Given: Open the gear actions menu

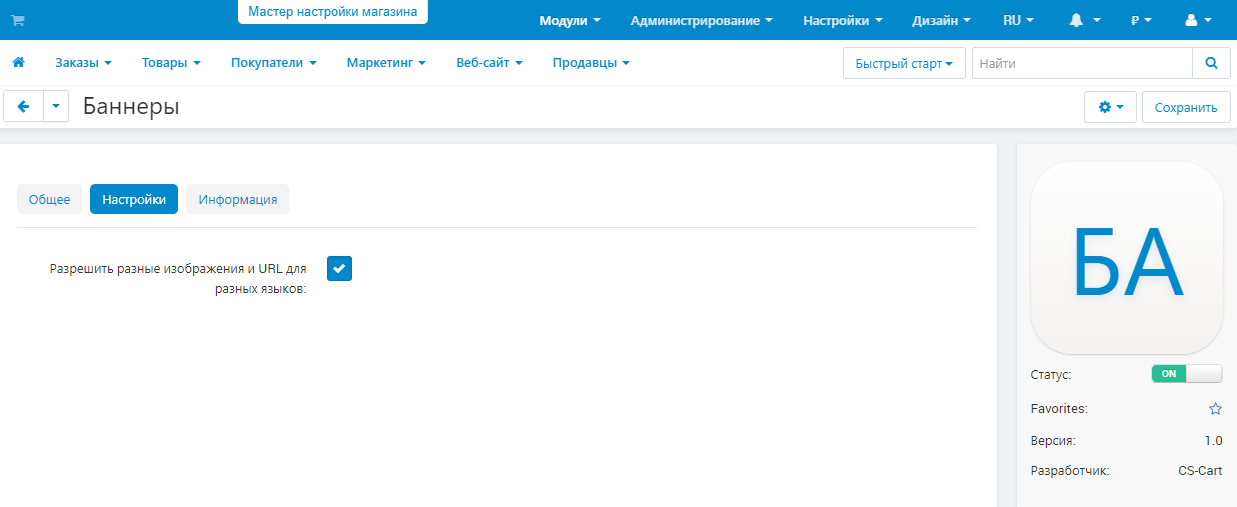Looking at the screenshot, I should 1110,107.
